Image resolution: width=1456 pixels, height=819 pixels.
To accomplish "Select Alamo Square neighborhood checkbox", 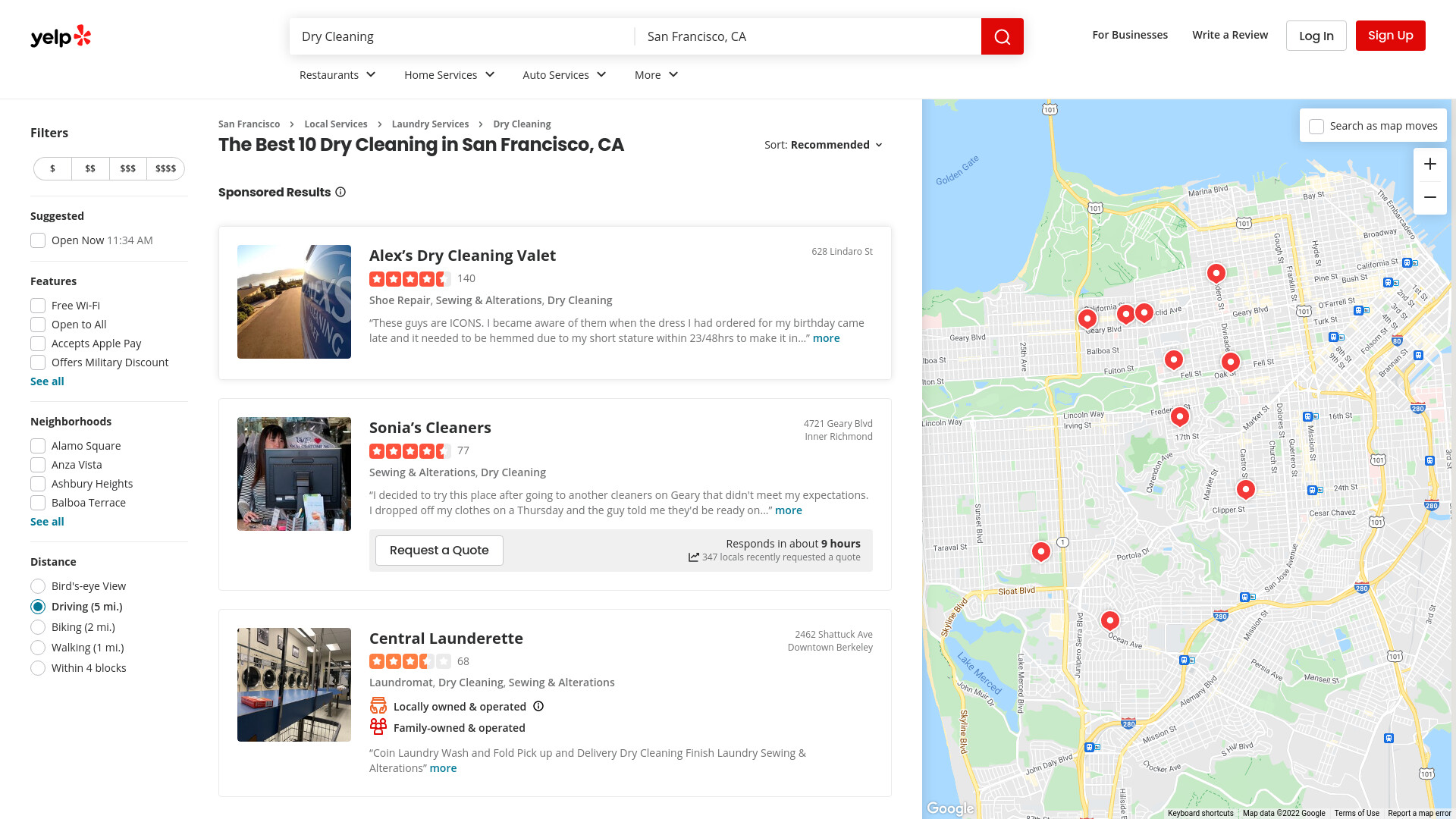I will point(38,446).
